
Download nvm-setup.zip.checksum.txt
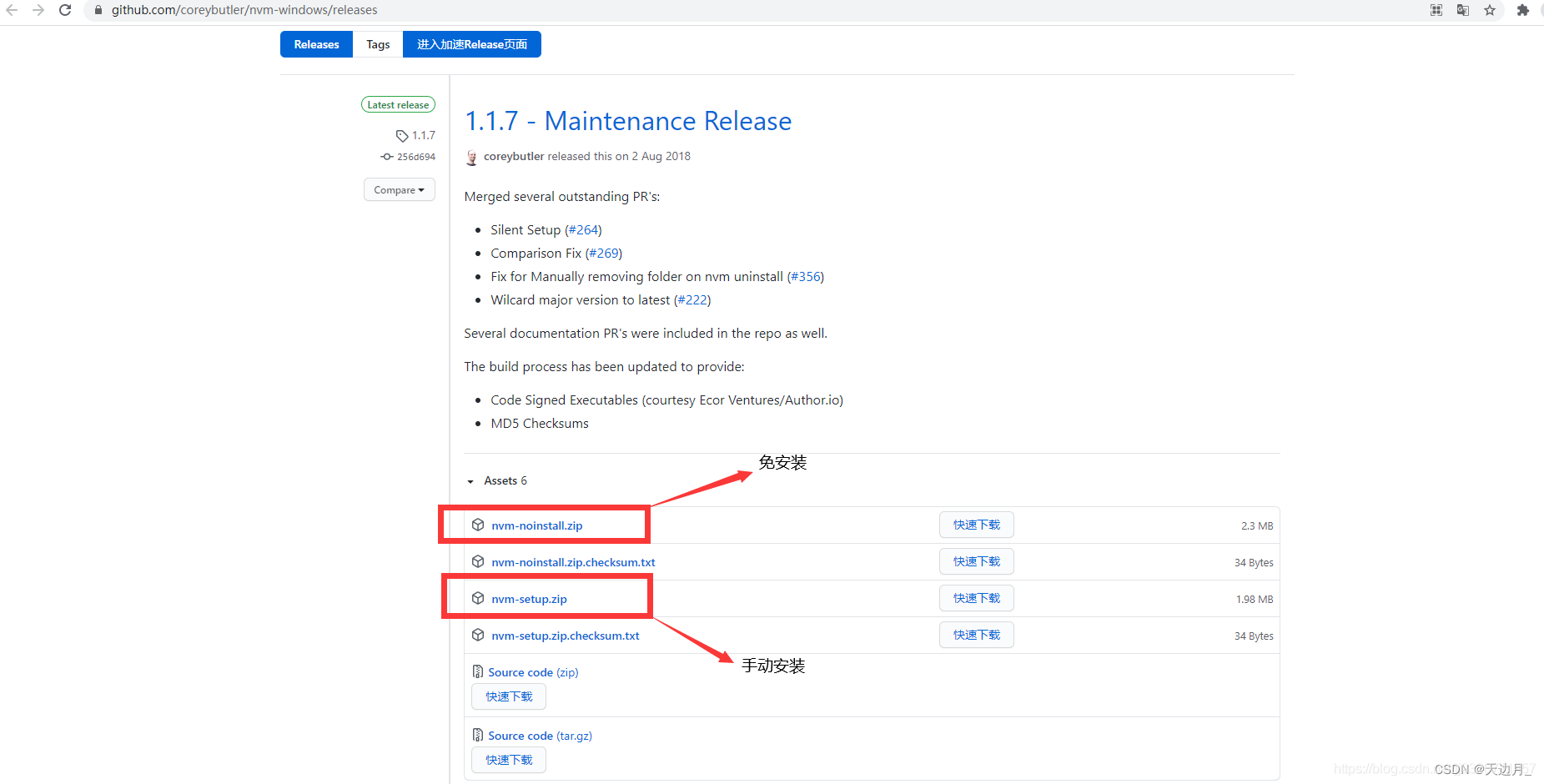coord(566,636)
